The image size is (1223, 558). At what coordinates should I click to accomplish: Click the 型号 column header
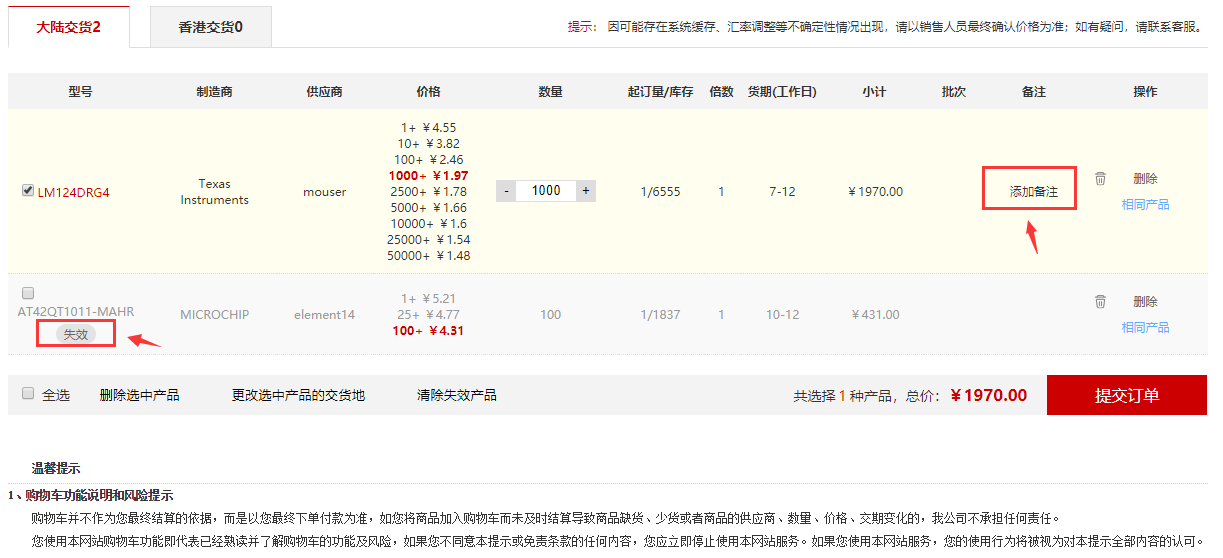80,92
